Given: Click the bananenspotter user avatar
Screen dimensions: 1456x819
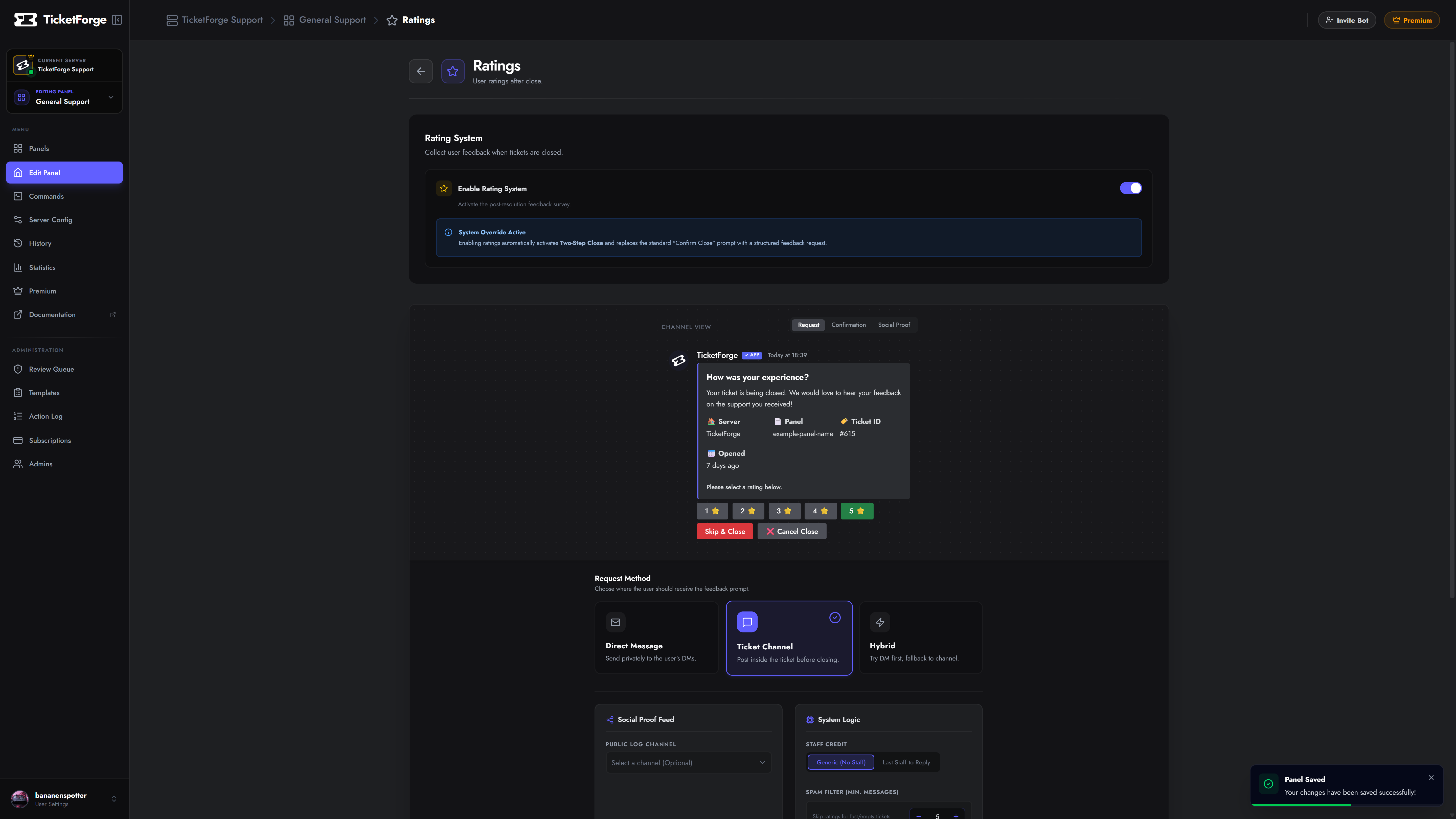Looking at the screenshot, I should coord(20,799).
